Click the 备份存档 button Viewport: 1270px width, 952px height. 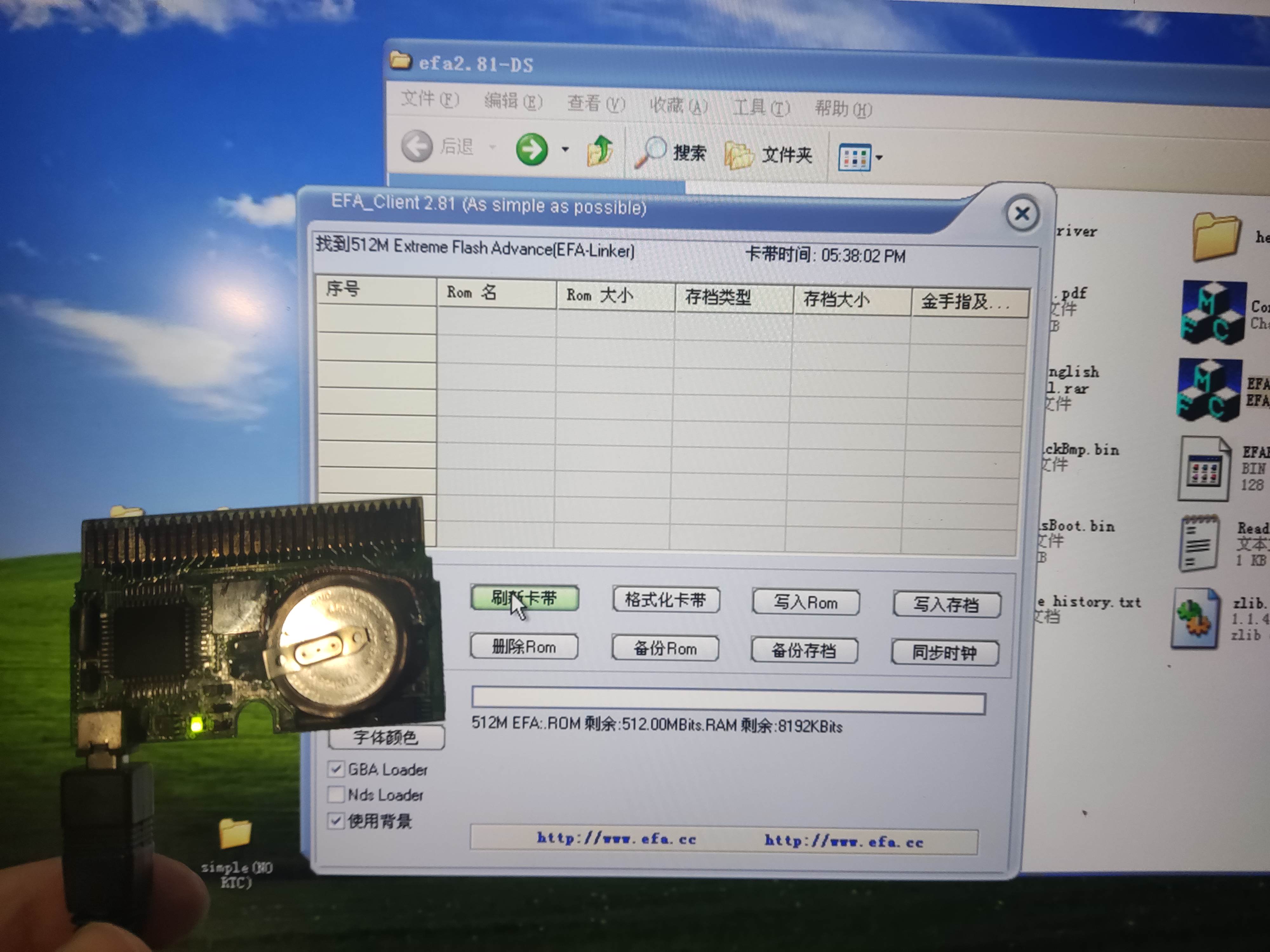[x=804, y=651]
